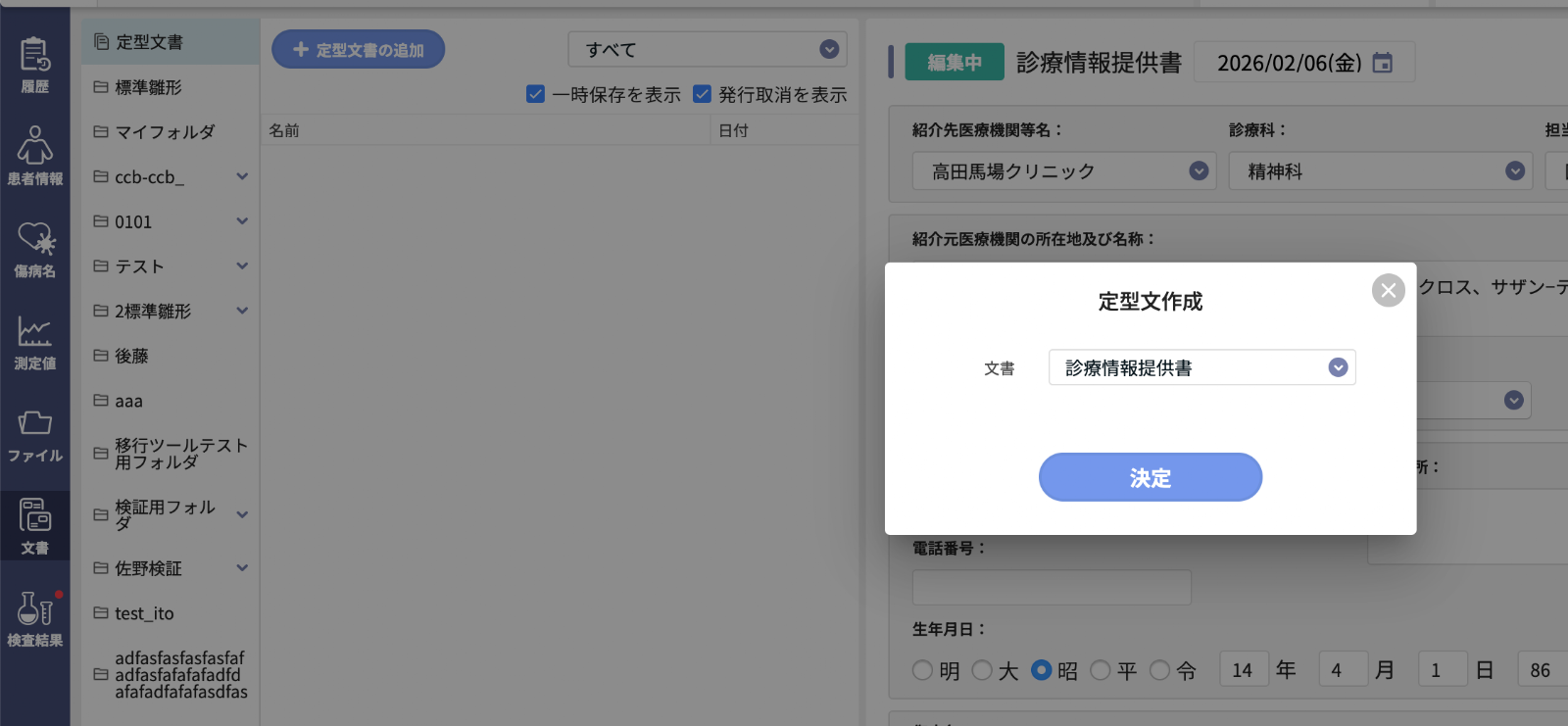Open the すべて filter dropdown

coord(708,49)
